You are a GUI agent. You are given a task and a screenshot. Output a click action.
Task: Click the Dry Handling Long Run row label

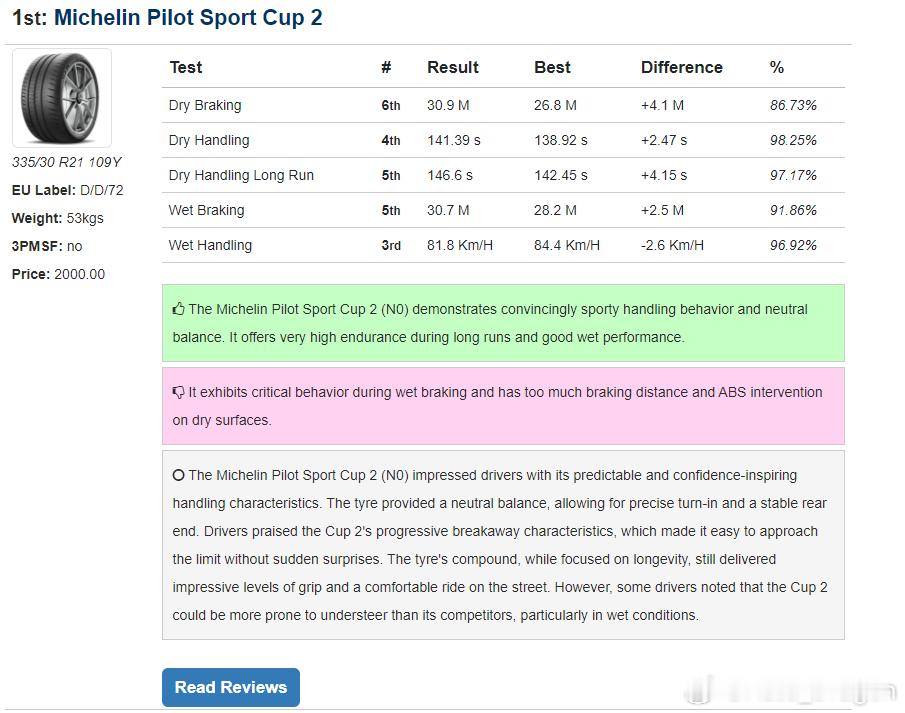click(x=241, y=176)
